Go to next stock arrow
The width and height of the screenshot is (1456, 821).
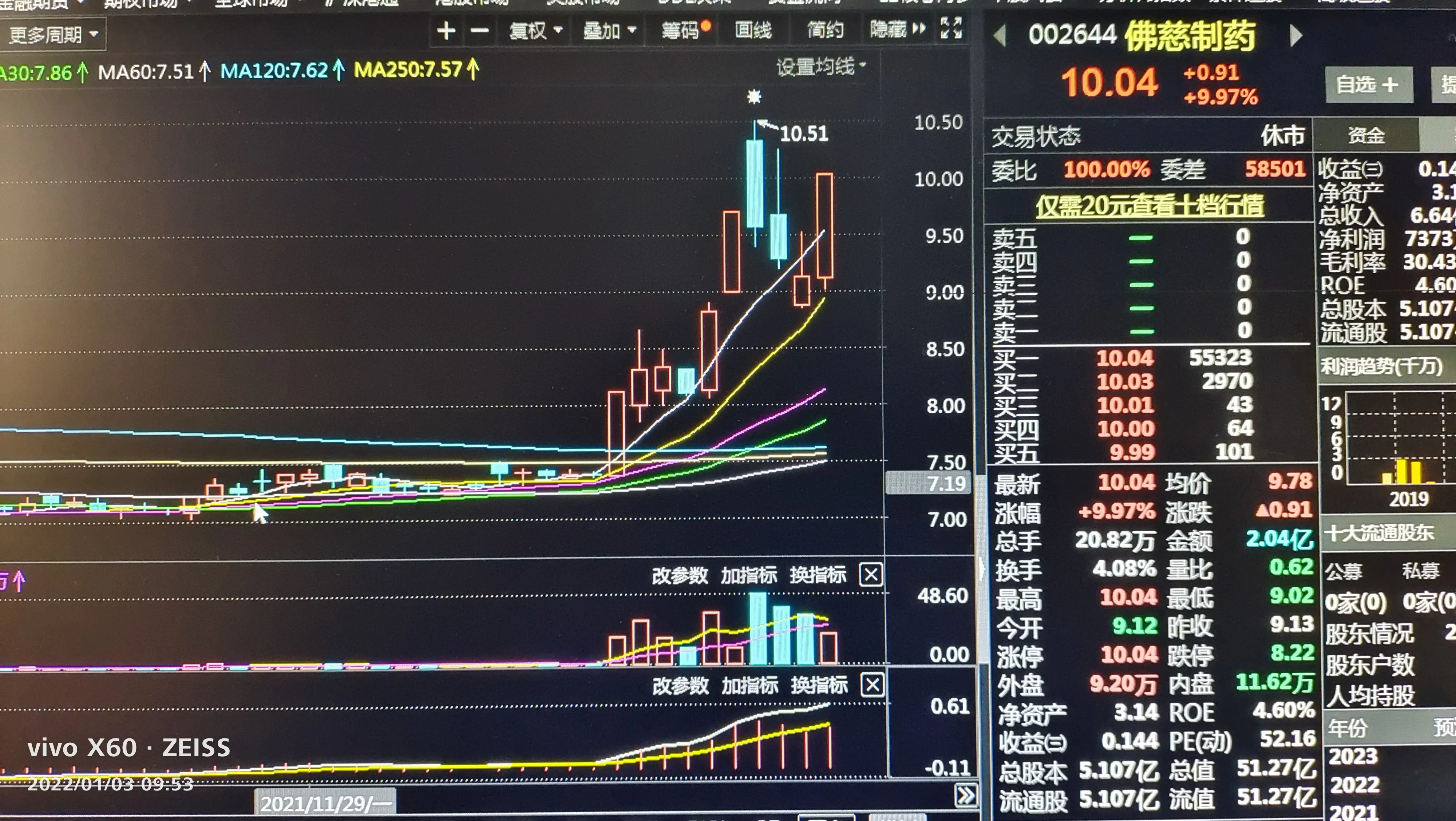pyautogui.click(x=1296, y=36)
